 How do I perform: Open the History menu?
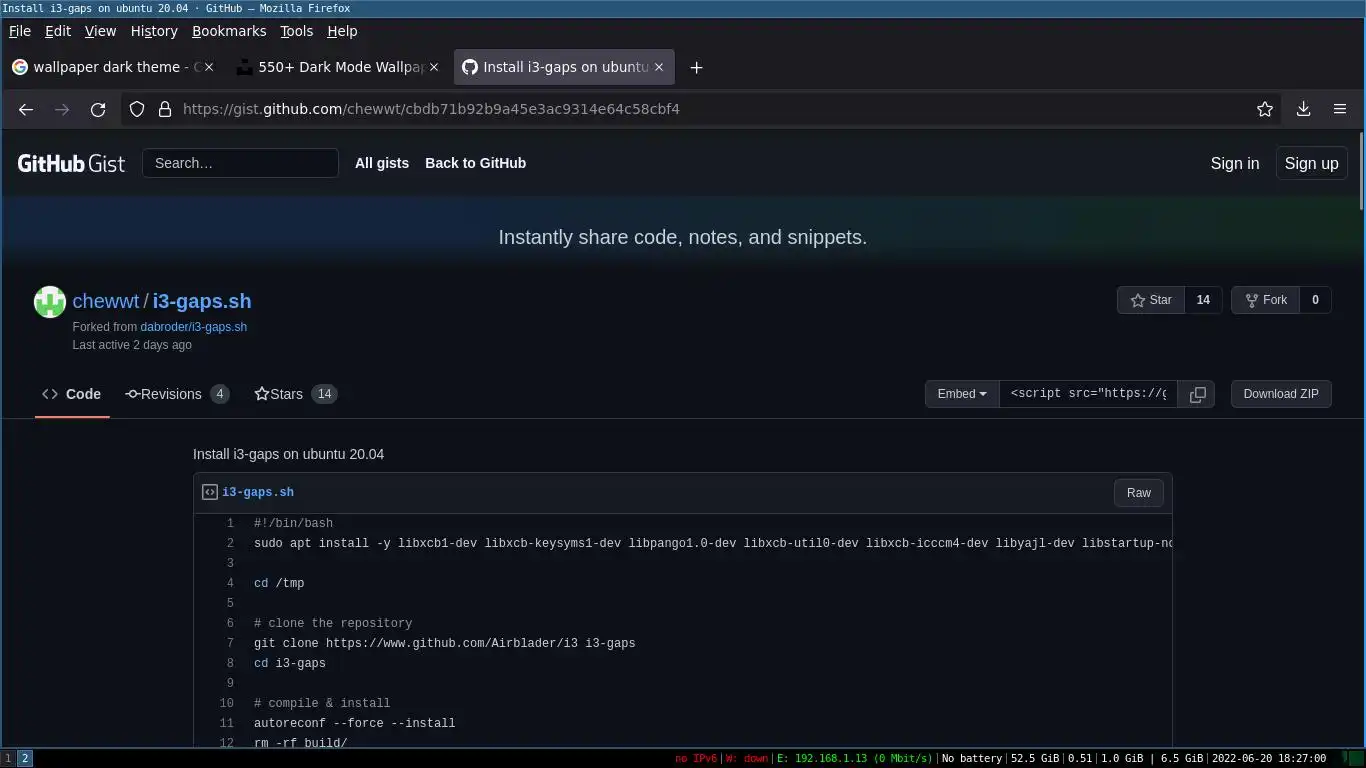[154, 31]
